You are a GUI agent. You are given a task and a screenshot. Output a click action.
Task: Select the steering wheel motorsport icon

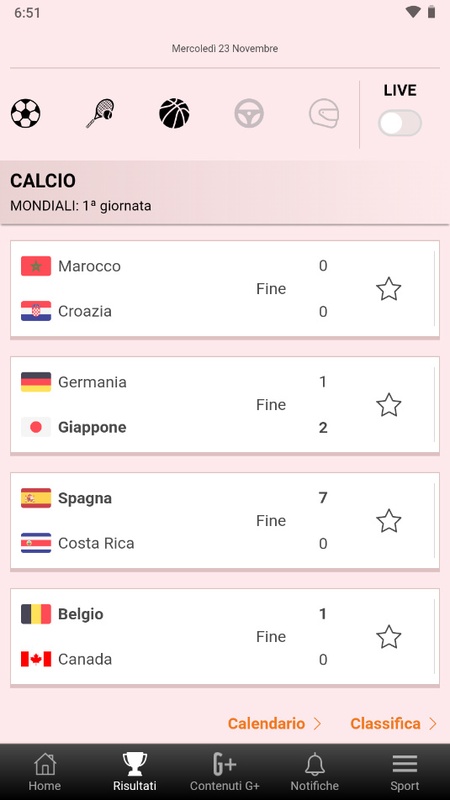click(249, 113)
